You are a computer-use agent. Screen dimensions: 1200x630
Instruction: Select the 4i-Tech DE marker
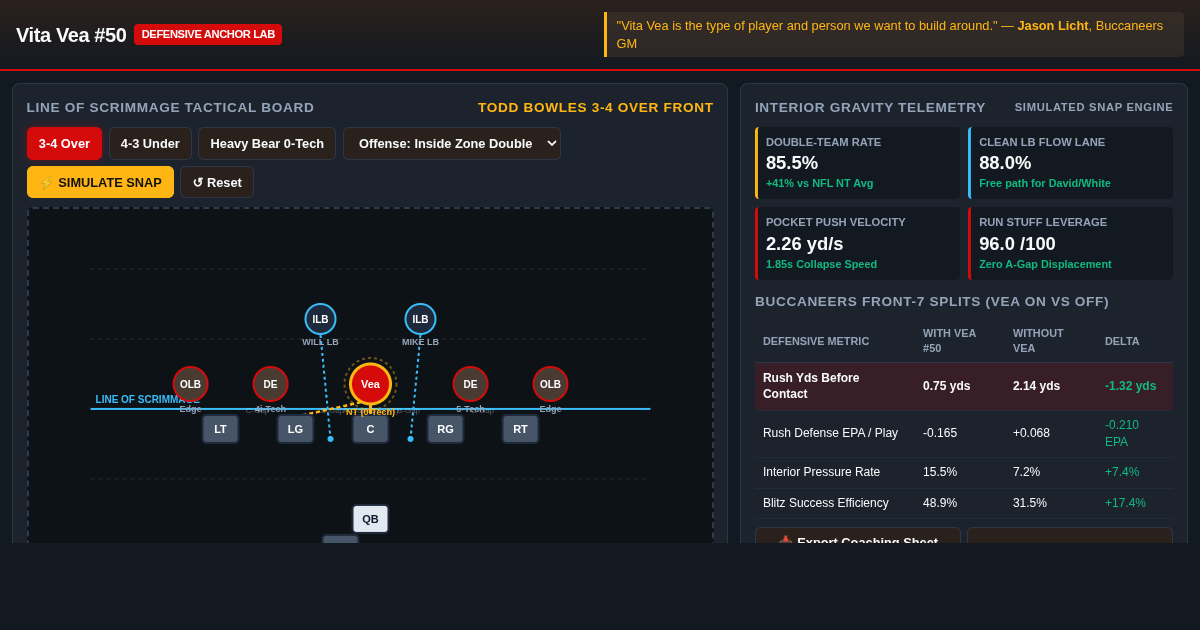pyautogui.click(x=270, y=384)
